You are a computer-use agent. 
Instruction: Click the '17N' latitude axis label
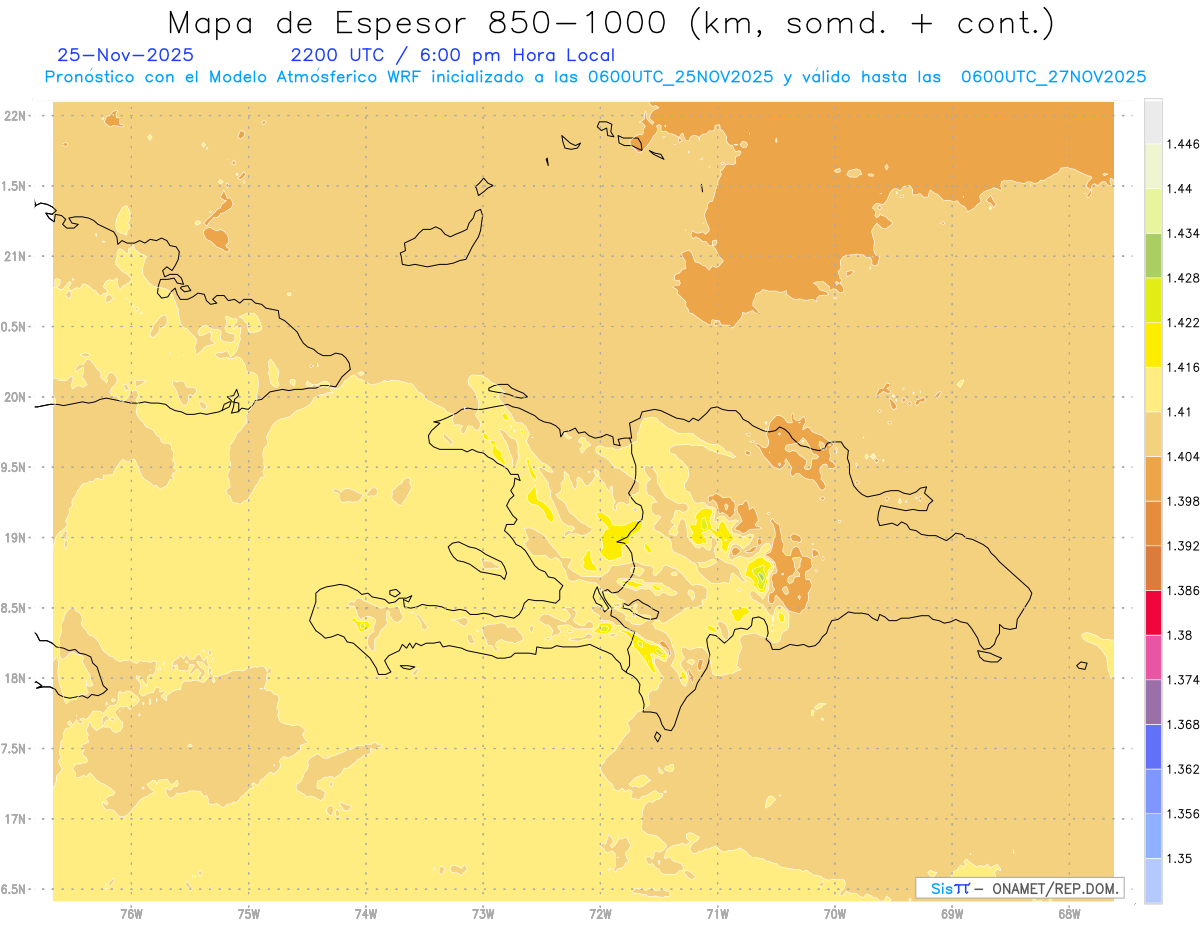[15, 819]
